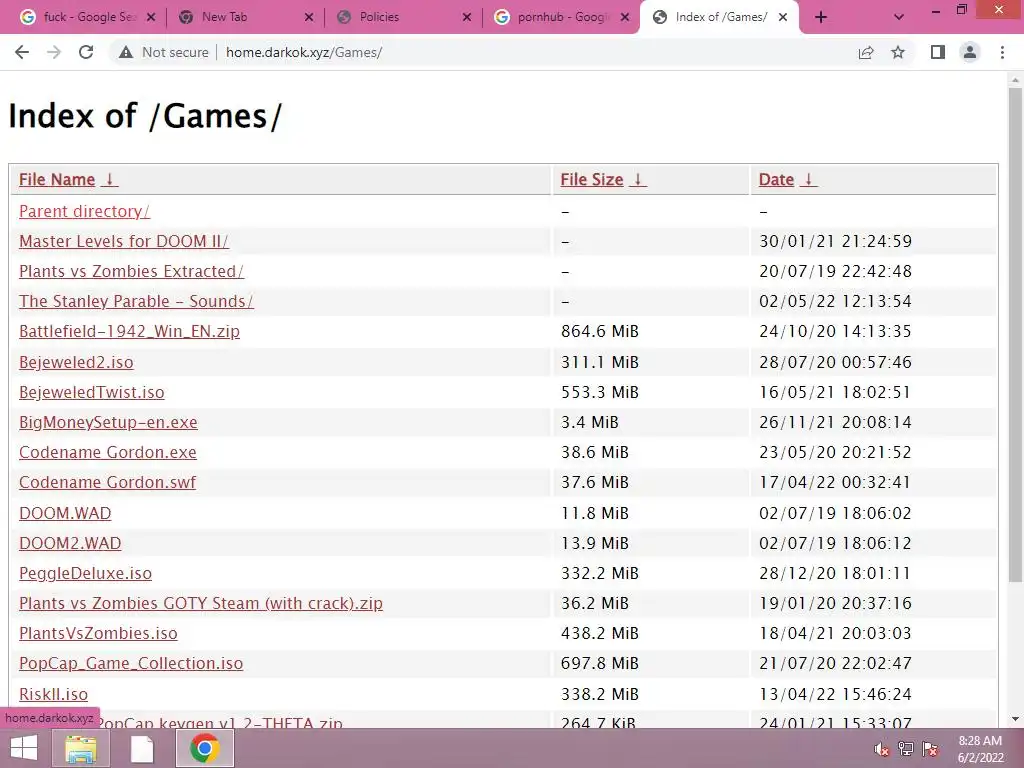Download Plants vs Zombies GOTY Steam zip
This screenshot has height=768, width=1024.
[200, 603]
